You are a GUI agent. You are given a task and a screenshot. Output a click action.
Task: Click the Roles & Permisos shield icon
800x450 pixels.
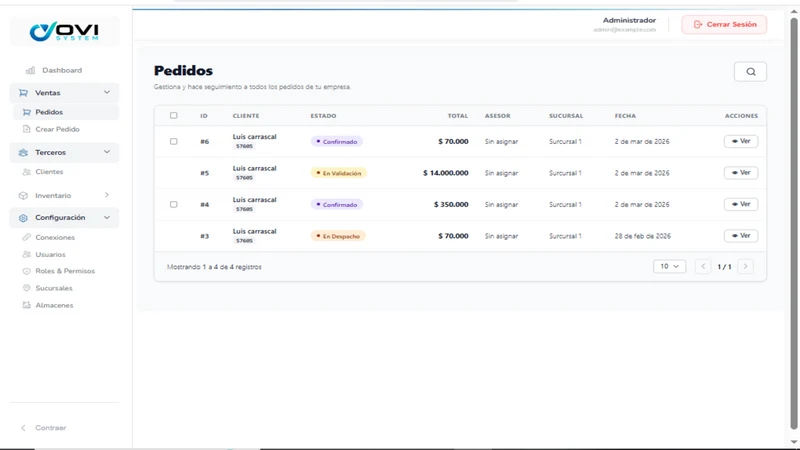click(27, 271)
